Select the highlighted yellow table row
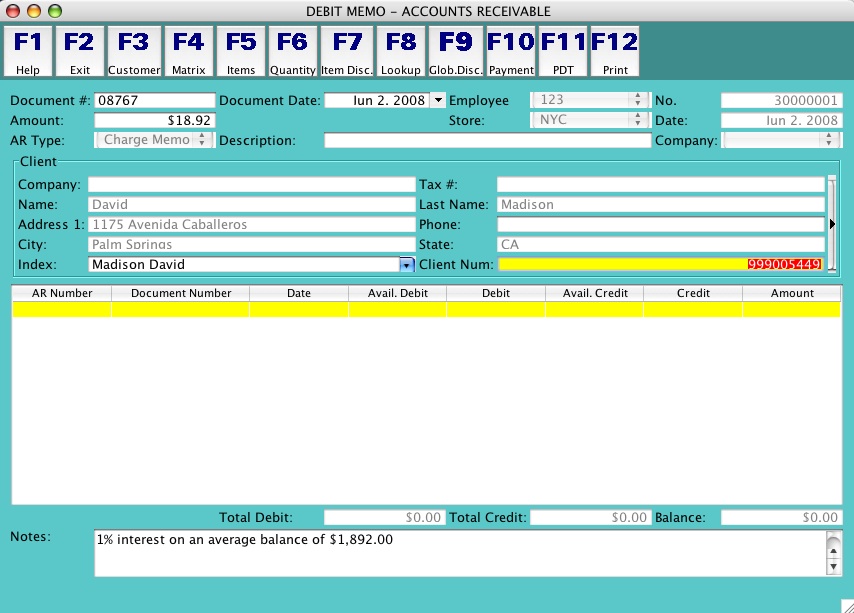 (426, 310)
